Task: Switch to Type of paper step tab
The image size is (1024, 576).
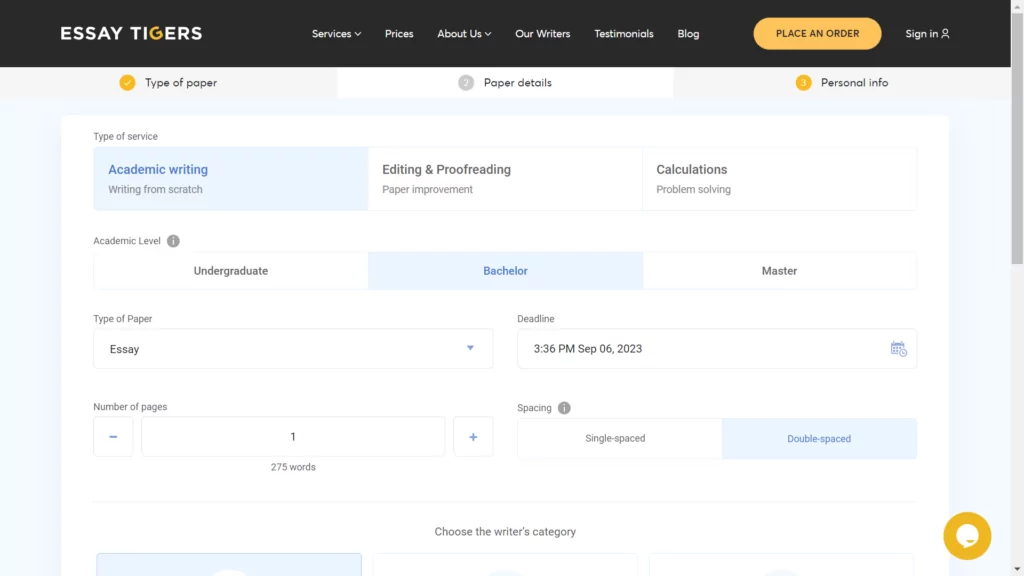Action: (x=168, y=83)
